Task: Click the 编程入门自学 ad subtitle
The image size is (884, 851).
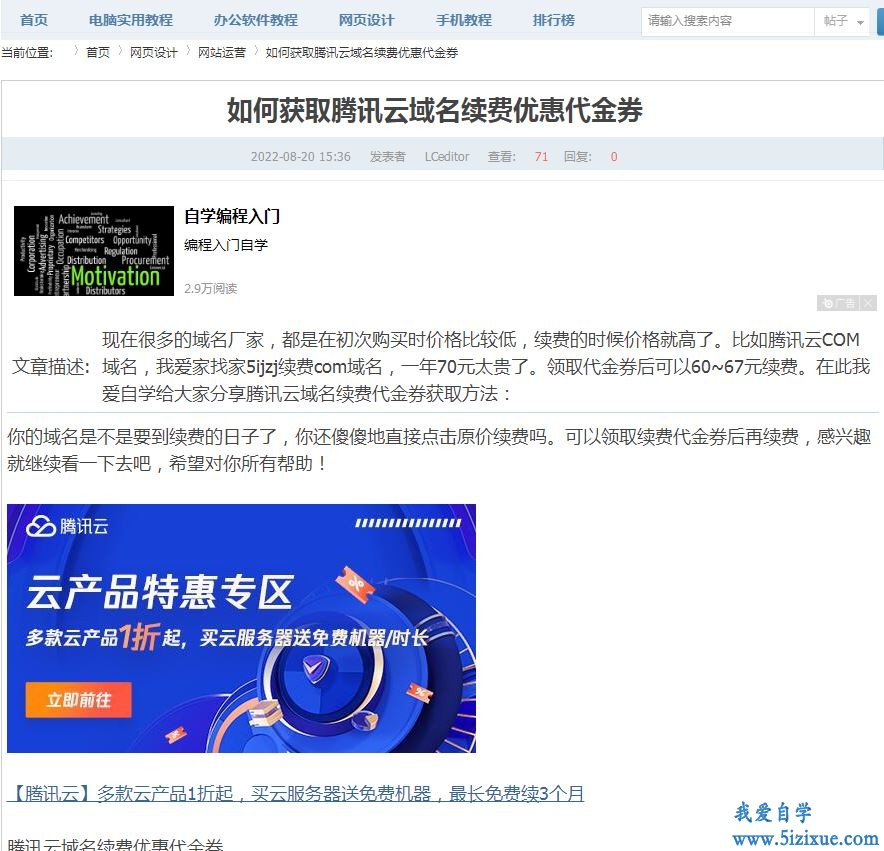Action: pos(226,245)
